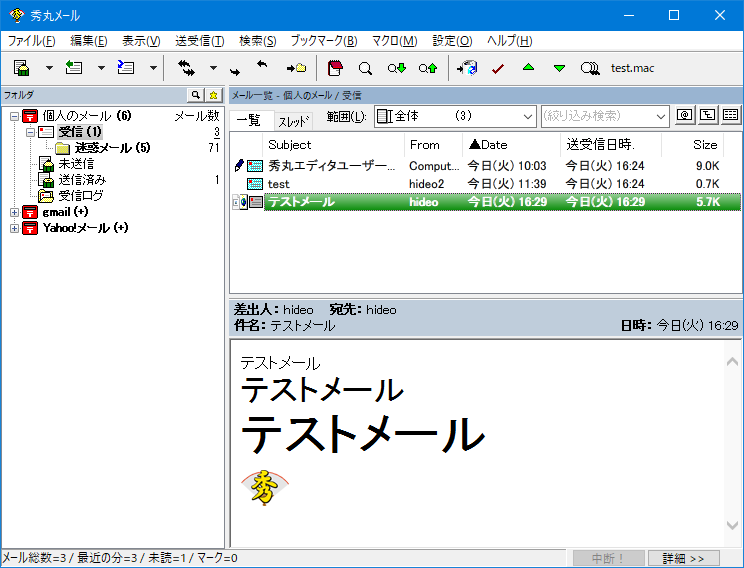
Task: Select the 送信済み folder
Action: tap(82, 180)
